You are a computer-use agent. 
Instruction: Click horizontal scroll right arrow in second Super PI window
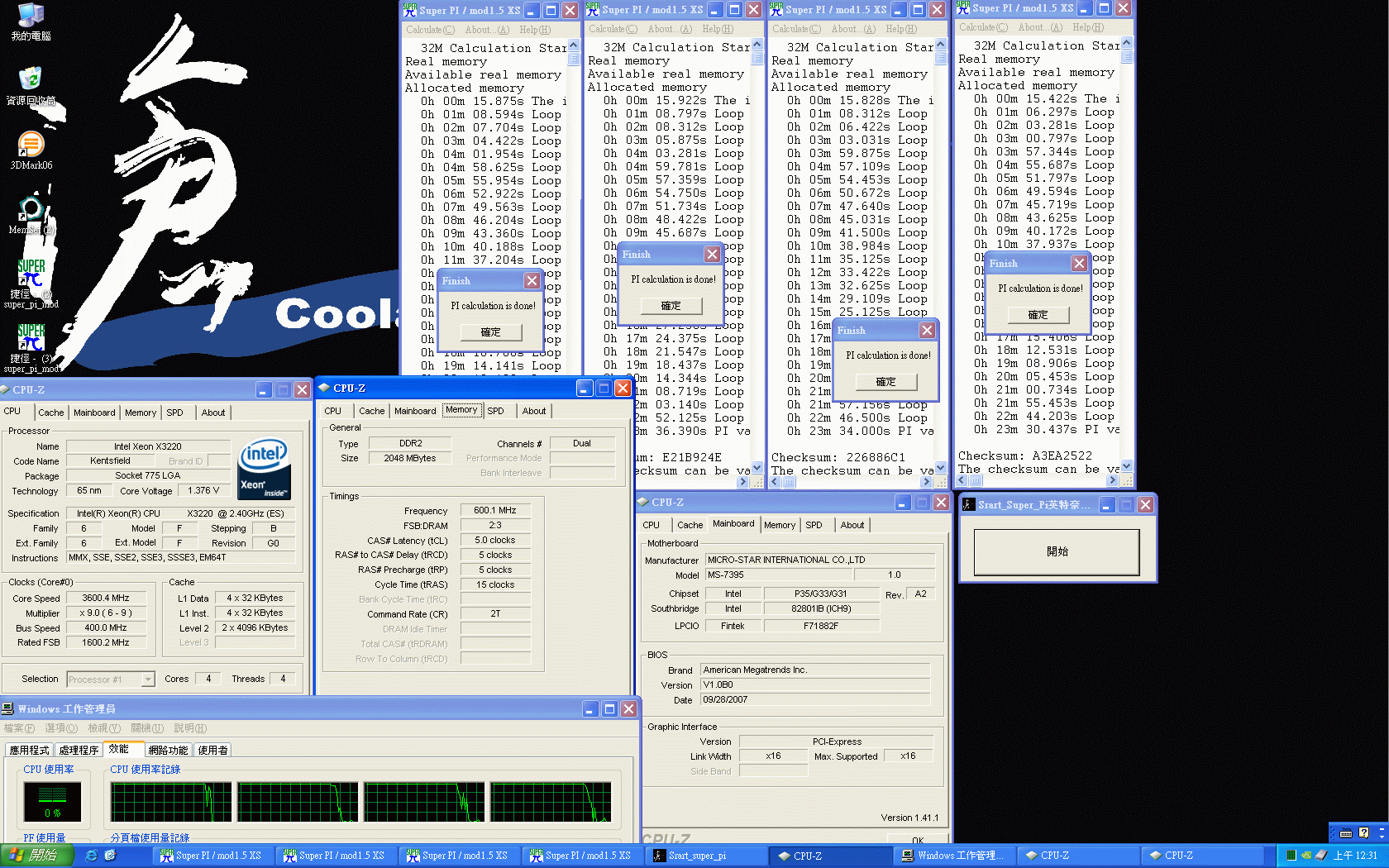pyautogui.click(x=742, y=482)
